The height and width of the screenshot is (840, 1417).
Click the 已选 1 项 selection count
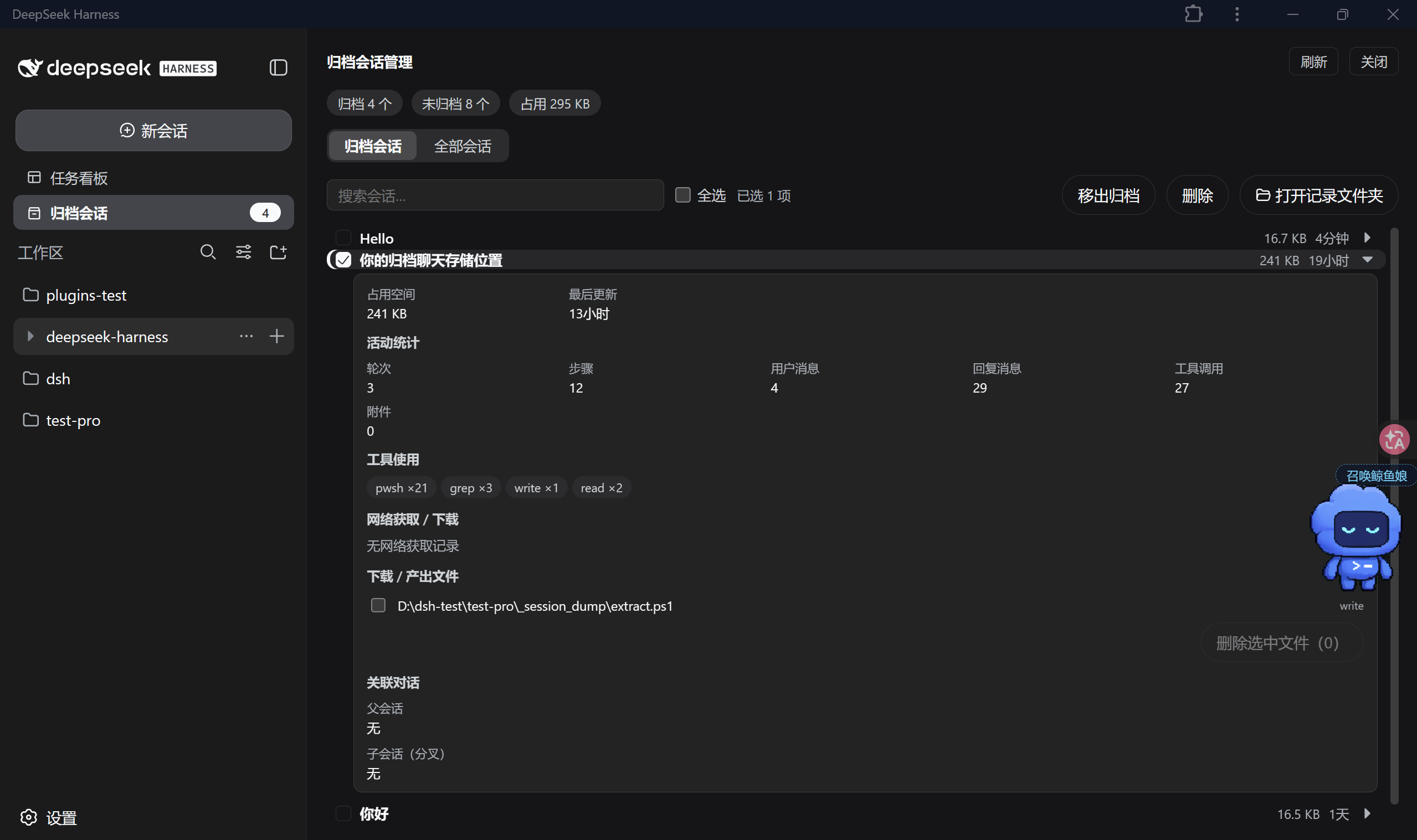[x=764, y=195]
